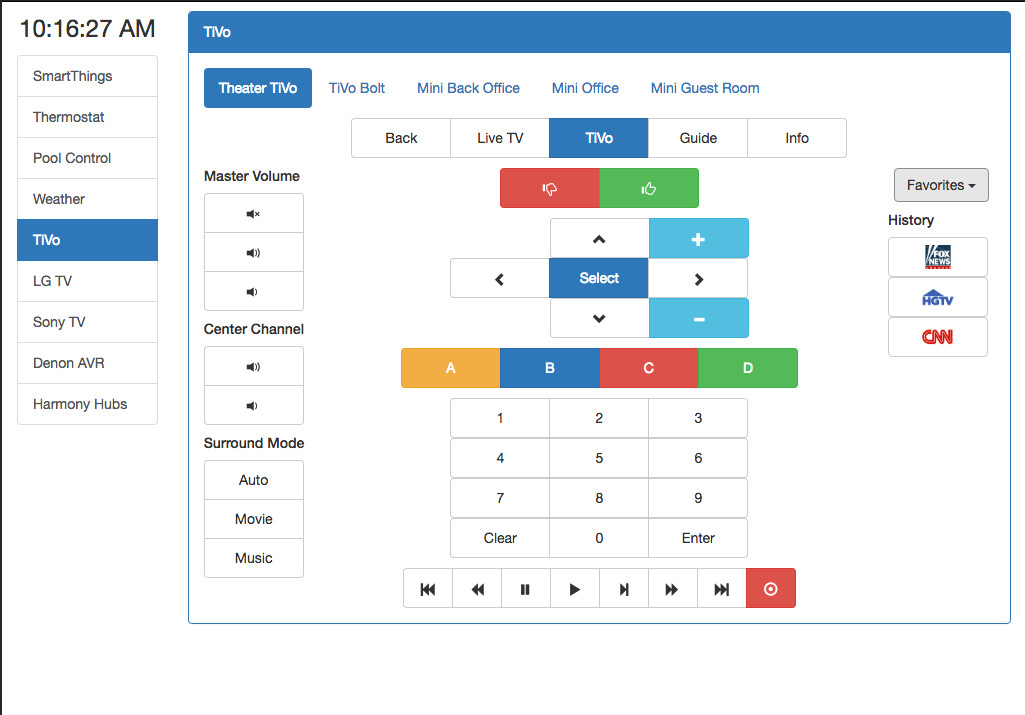
Task: Channel down with the minus button
Action: point(699,318)
